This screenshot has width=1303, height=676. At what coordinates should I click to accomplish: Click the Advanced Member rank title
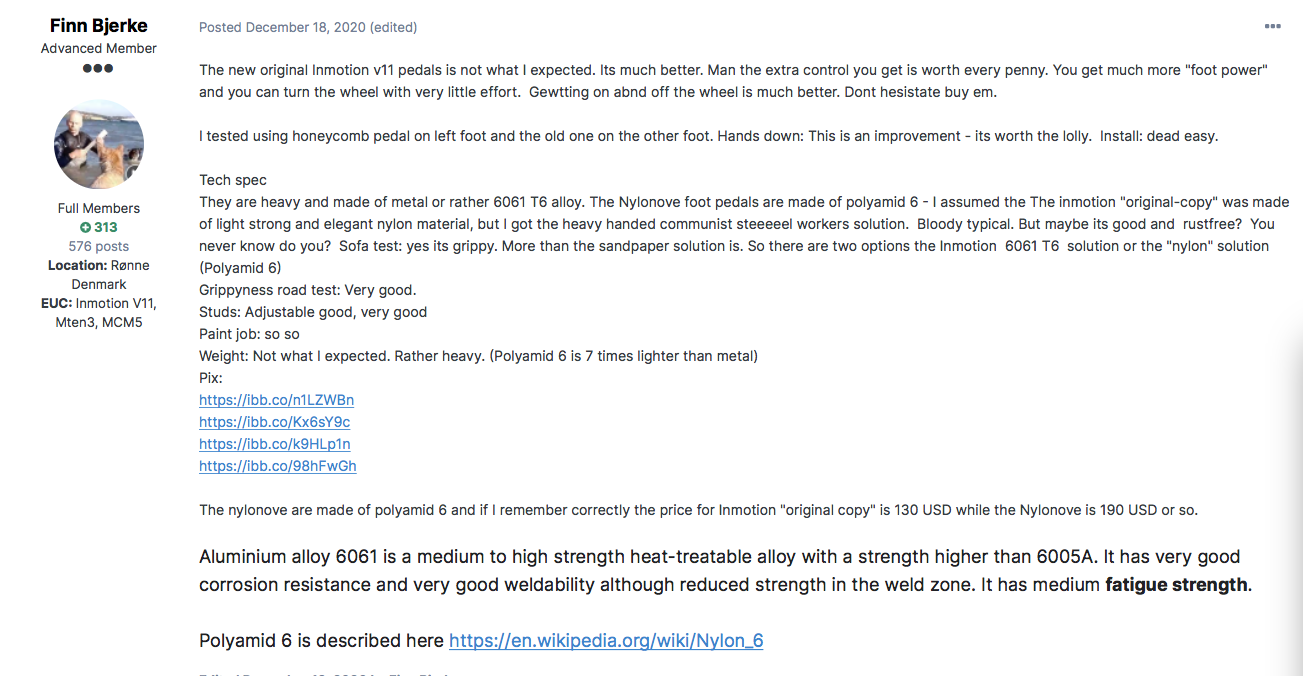98,48
